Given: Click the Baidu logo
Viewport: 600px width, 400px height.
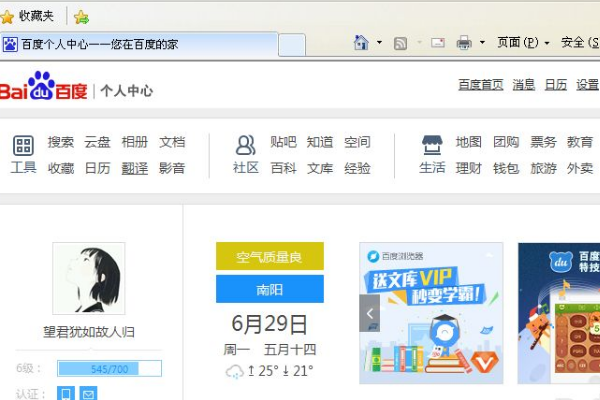Looking at the screenshot, I should (x=44, y=86).
